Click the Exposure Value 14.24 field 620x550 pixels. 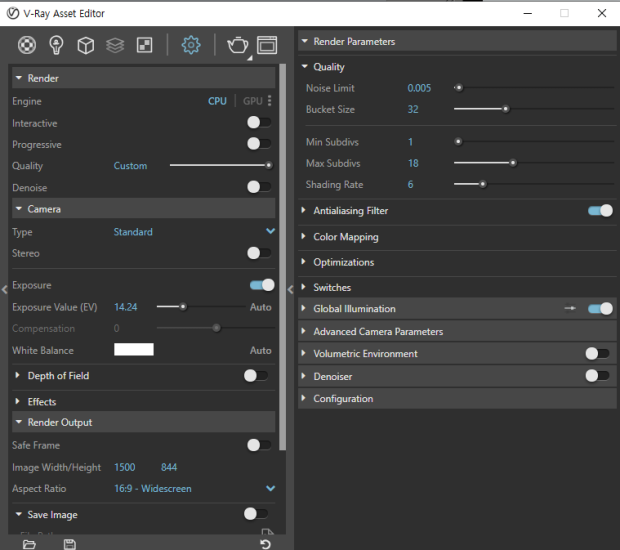click(126, 307)
